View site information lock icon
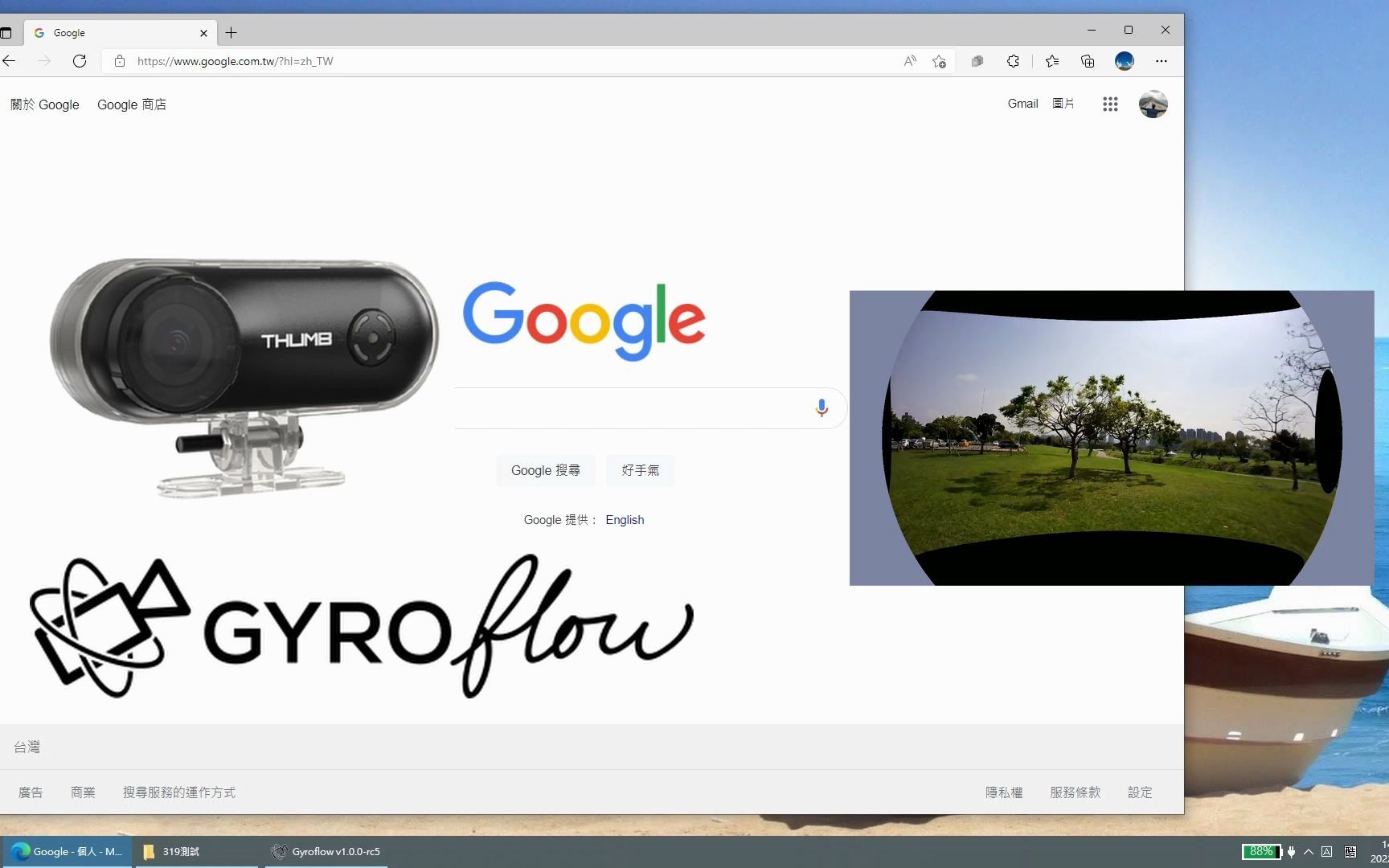The width and height of the screenshot is (1389, 868). point(120,61)
